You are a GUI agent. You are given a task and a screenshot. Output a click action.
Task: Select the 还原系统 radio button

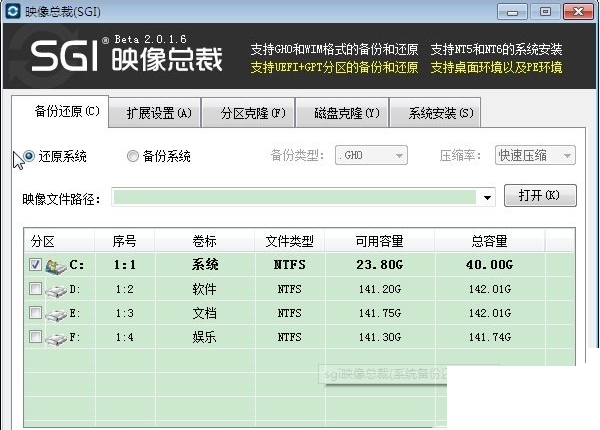[x=29, y=156]
